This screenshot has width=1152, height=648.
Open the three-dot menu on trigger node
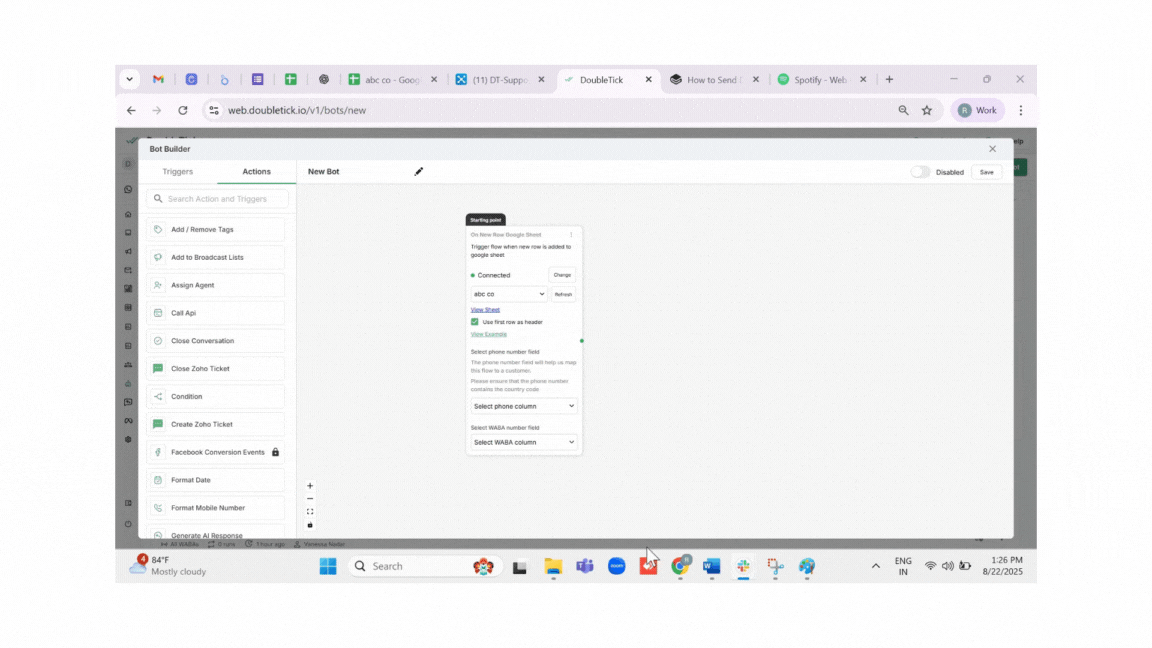[571, 235]
